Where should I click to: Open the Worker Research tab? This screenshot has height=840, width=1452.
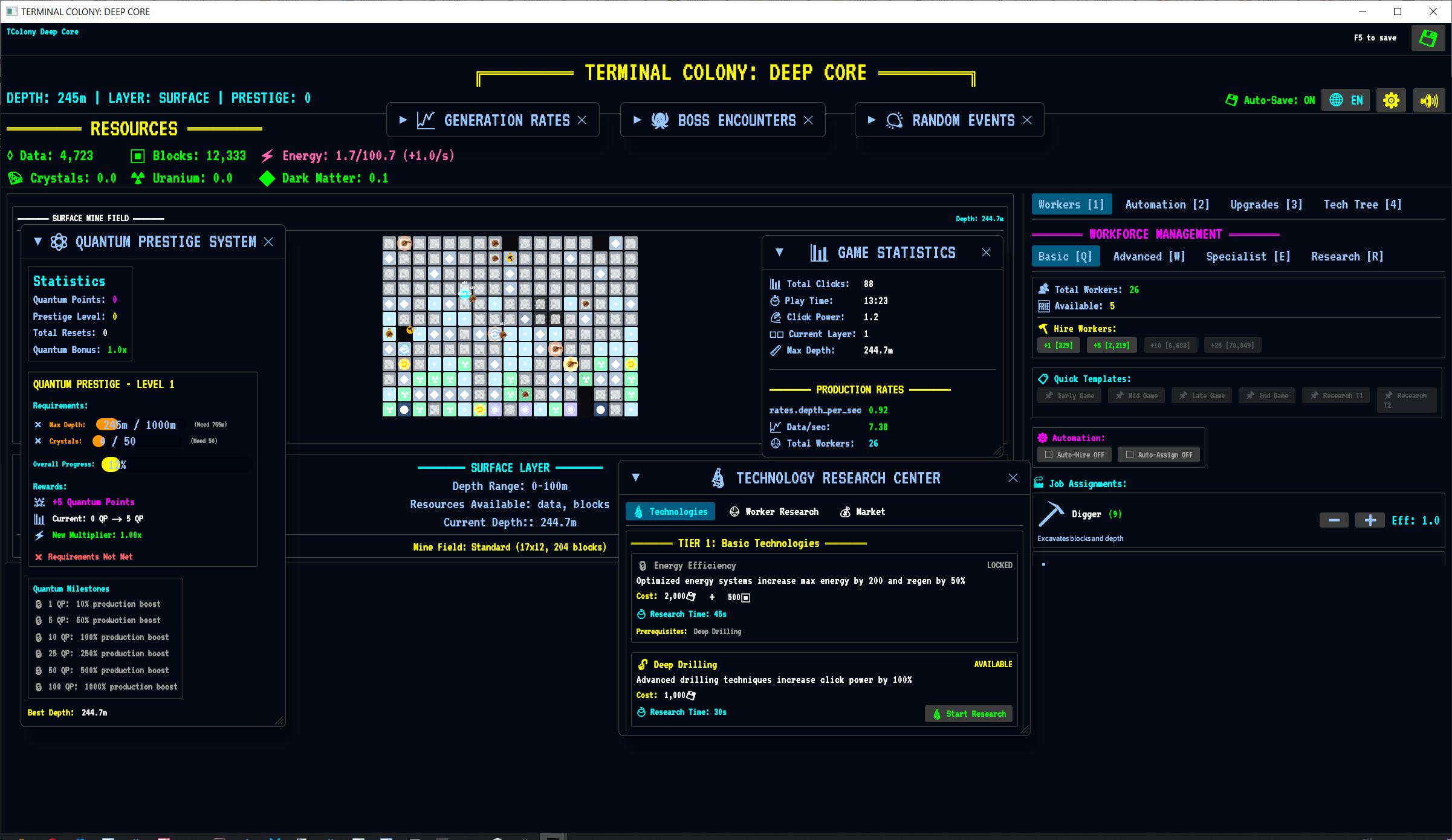tap(774, 512)
